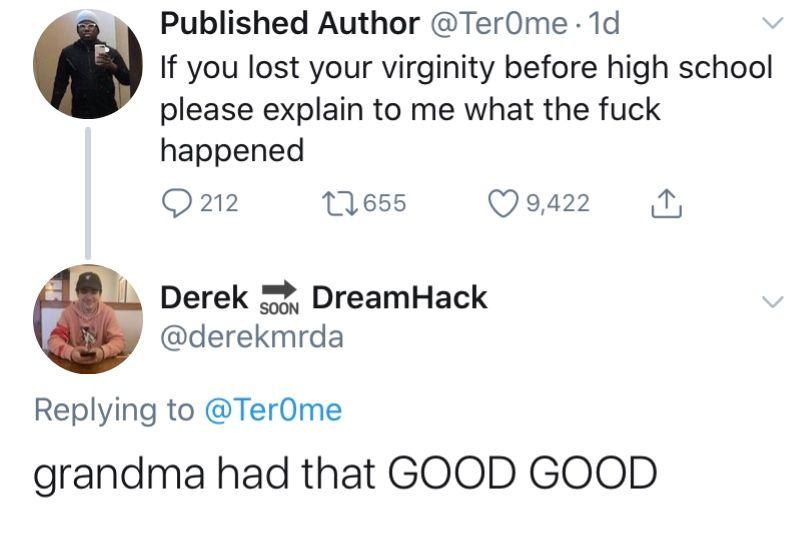Viewport: 804px width, 536px height.
Task: Click the reply speech bubble icon
Action: pos(177,204)
